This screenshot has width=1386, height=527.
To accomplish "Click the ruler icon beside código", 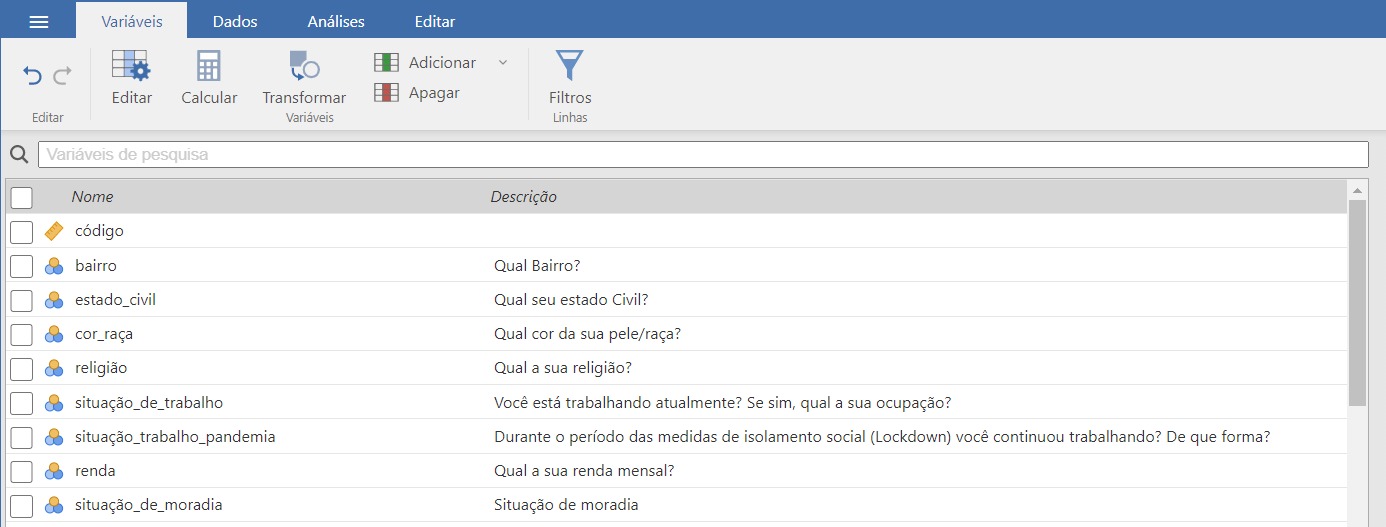I will coord(54,231).
